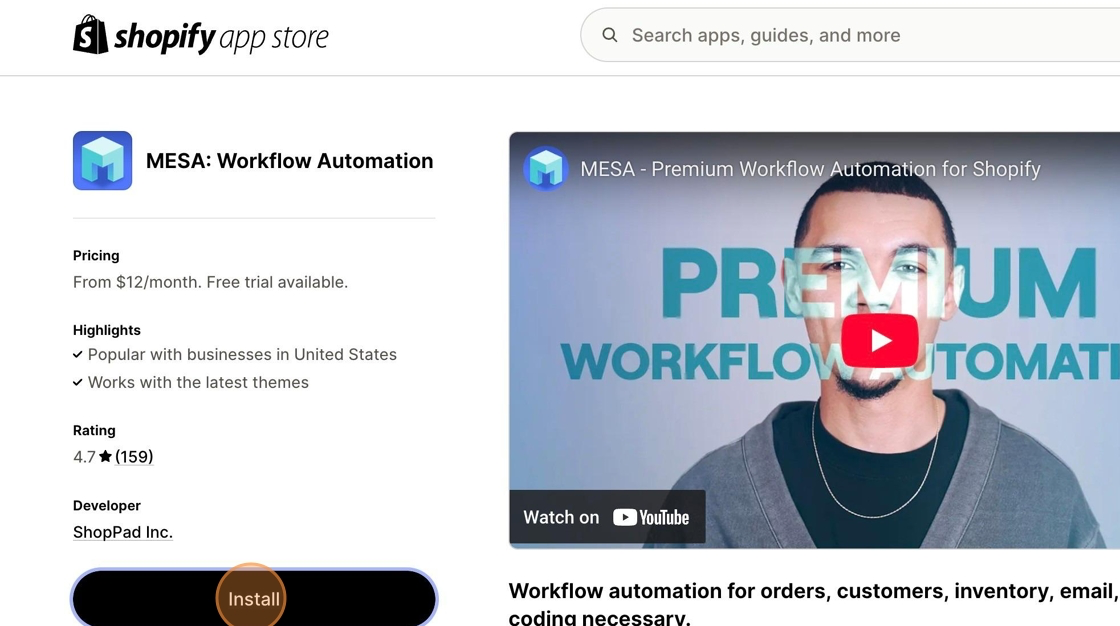Click the star icon next to the 4.7 rating
The height and width of the screenshot is (626, 1120).
pyautogui.click(x=105, y=457)
